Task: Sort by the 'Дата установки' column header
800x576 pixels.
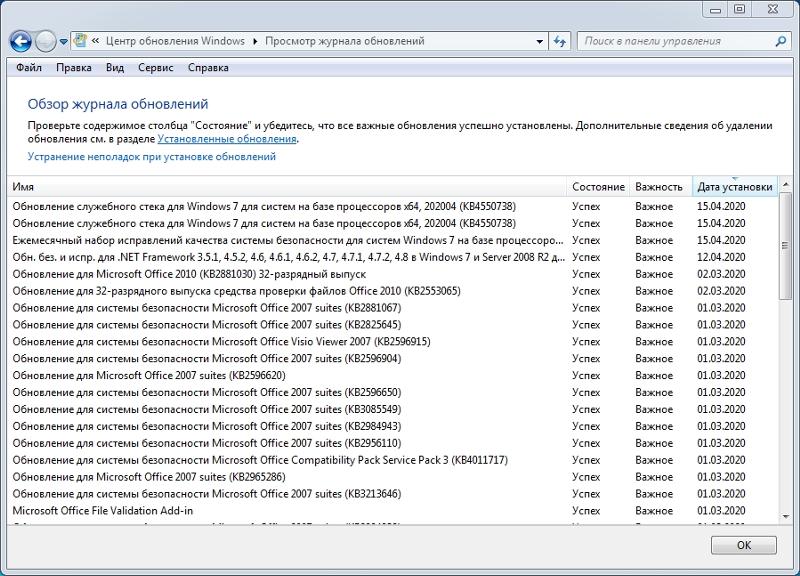Action: 735,187
